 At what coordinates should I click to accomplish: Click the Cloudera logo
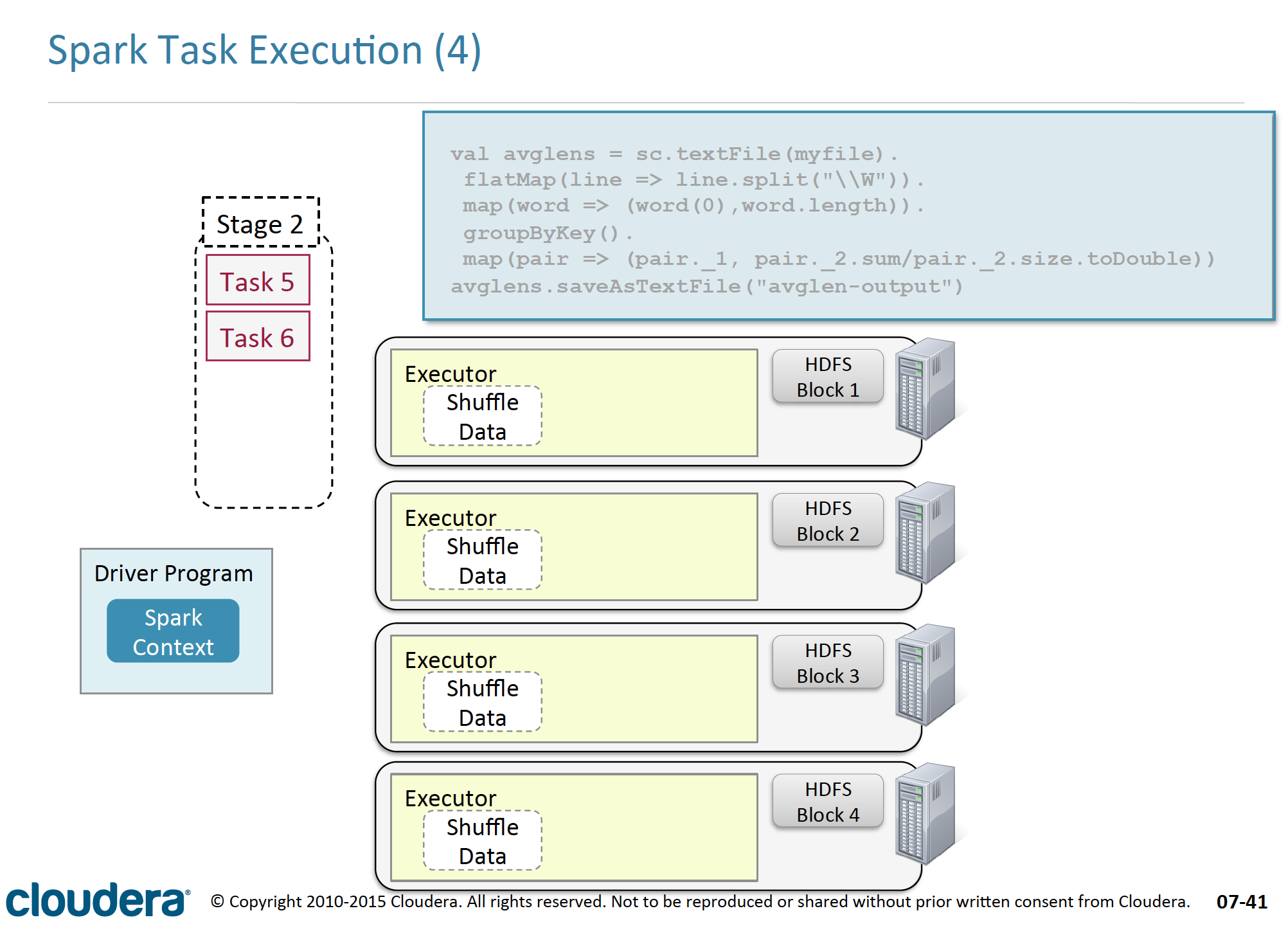coord(98,900)
